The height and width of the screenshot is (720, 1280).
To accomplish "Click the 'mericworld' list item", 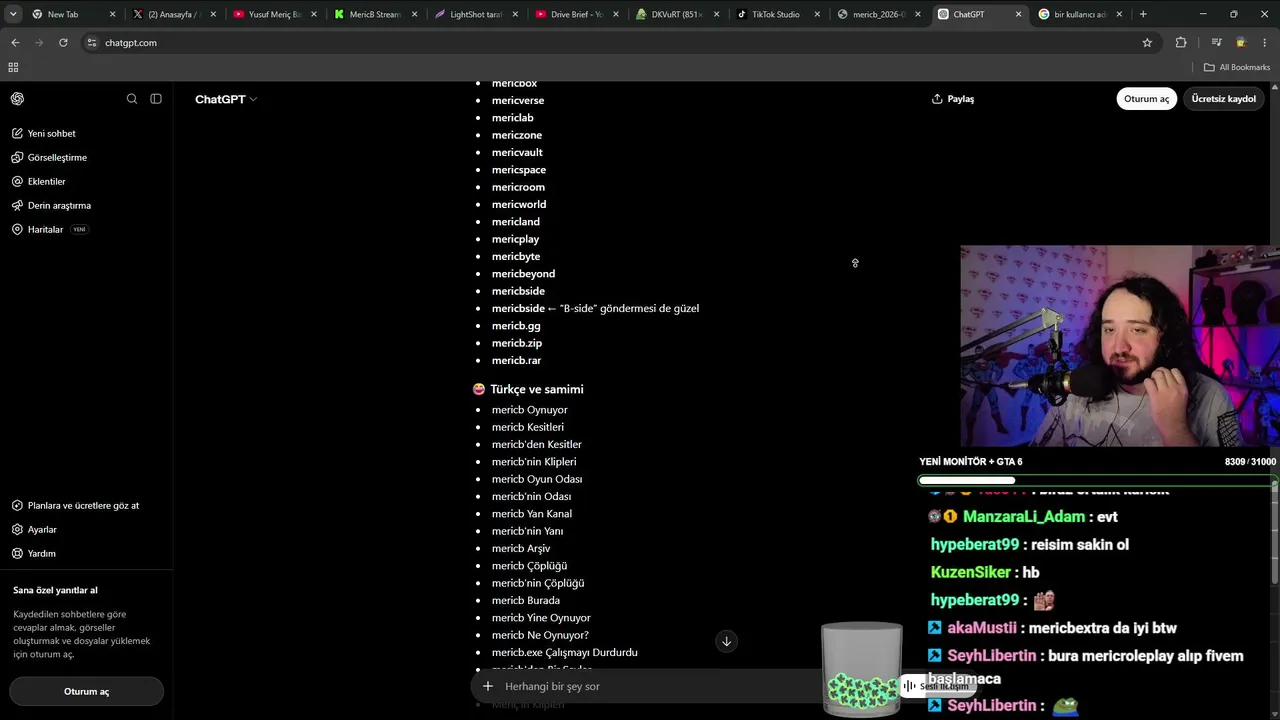I will (519, 204).
